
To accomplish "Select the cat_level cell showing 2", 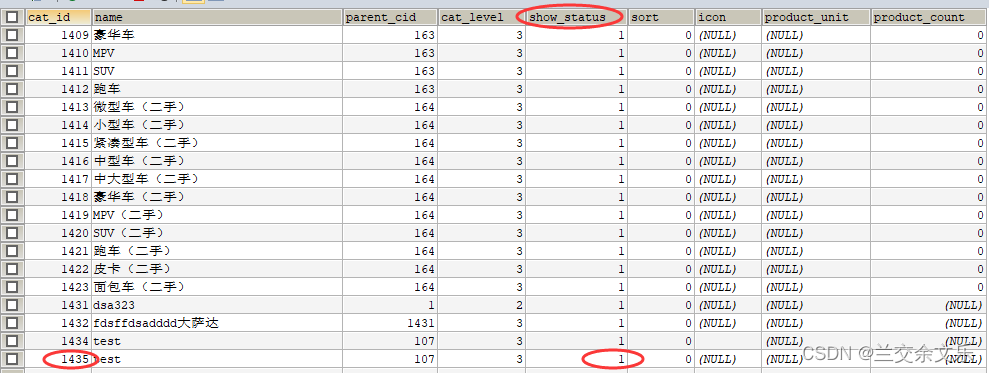I will (x=482, y=305).
